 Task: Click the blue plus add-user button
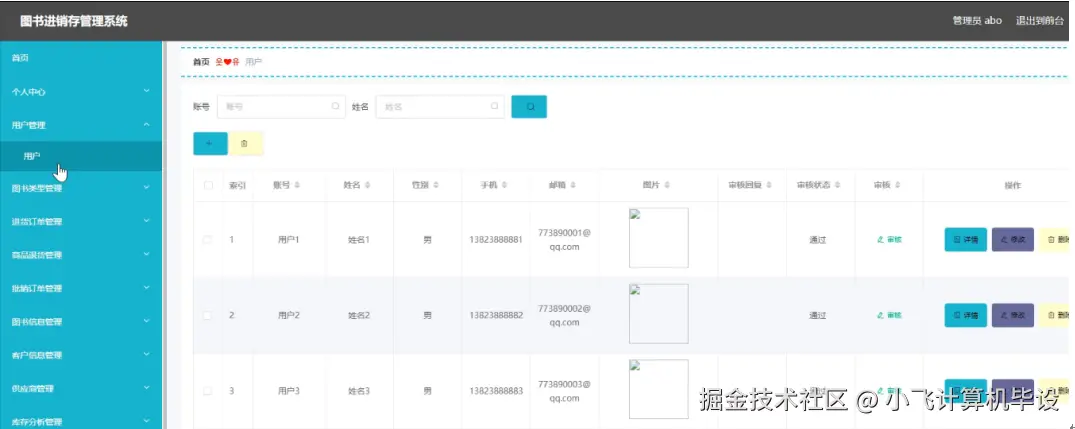tap(210, 143)
